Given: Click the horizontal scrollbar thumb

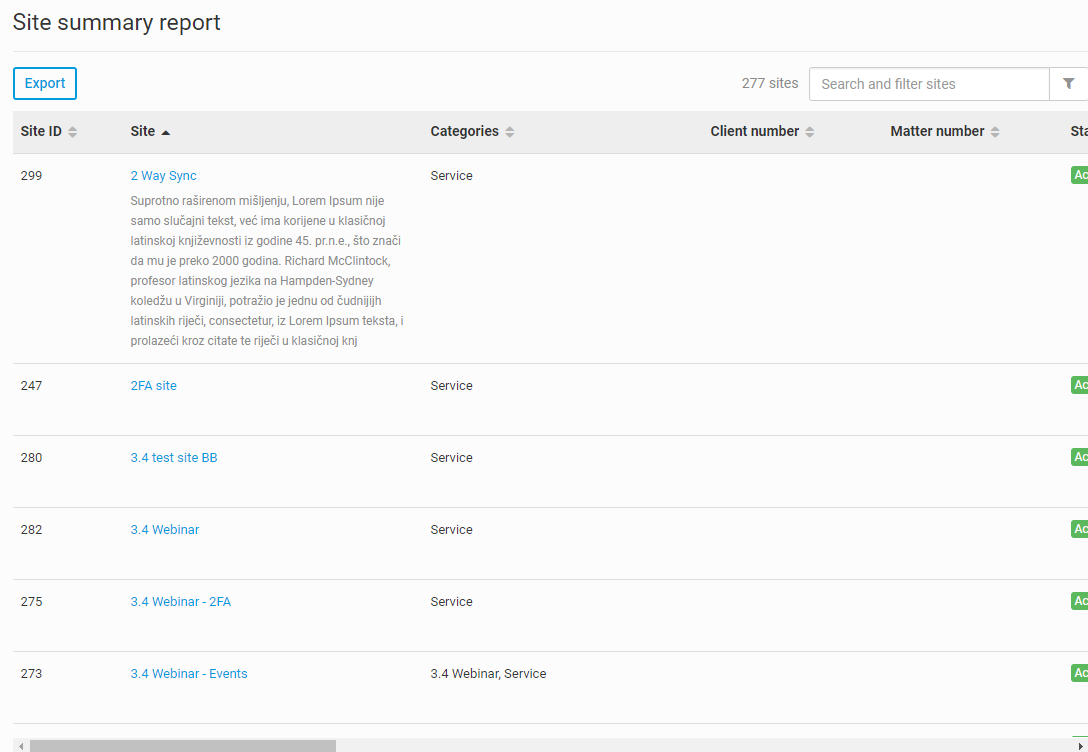Looking at the screenshot, I should click(182, 745).
